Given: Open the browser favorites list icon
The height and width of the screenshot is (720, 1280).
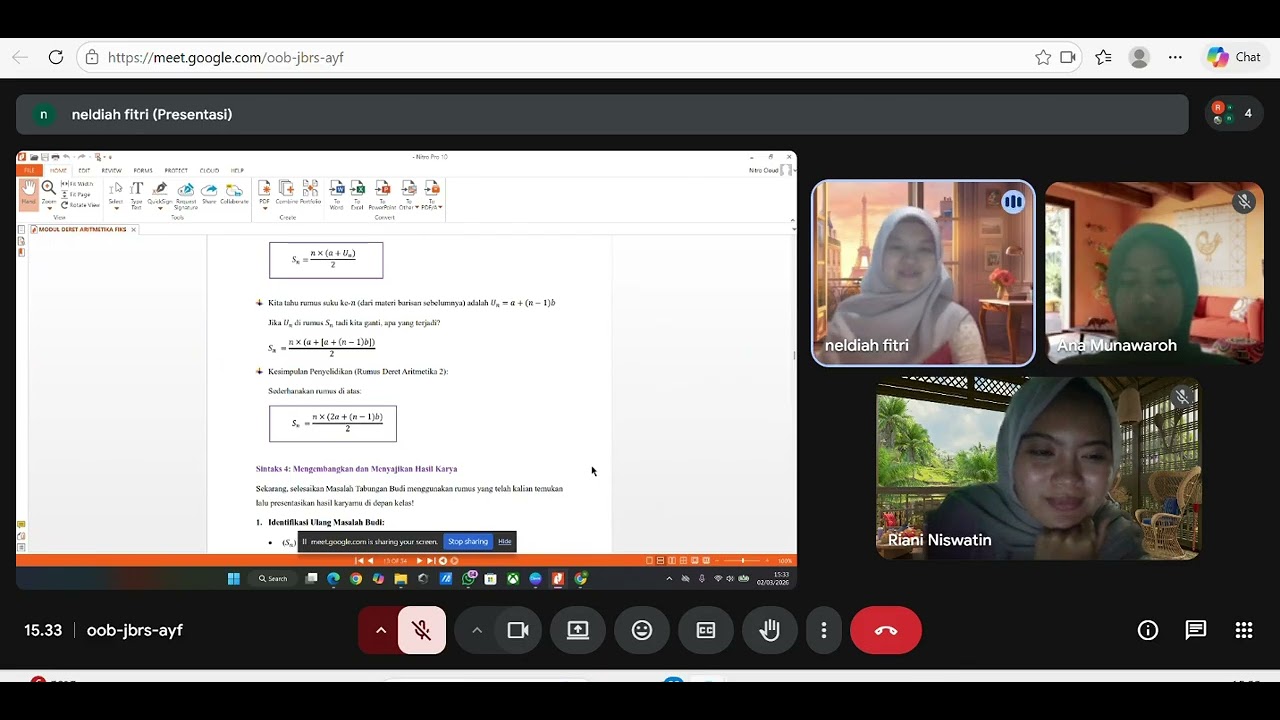Looking at the screenshot, I should [x=1103, y=57].
